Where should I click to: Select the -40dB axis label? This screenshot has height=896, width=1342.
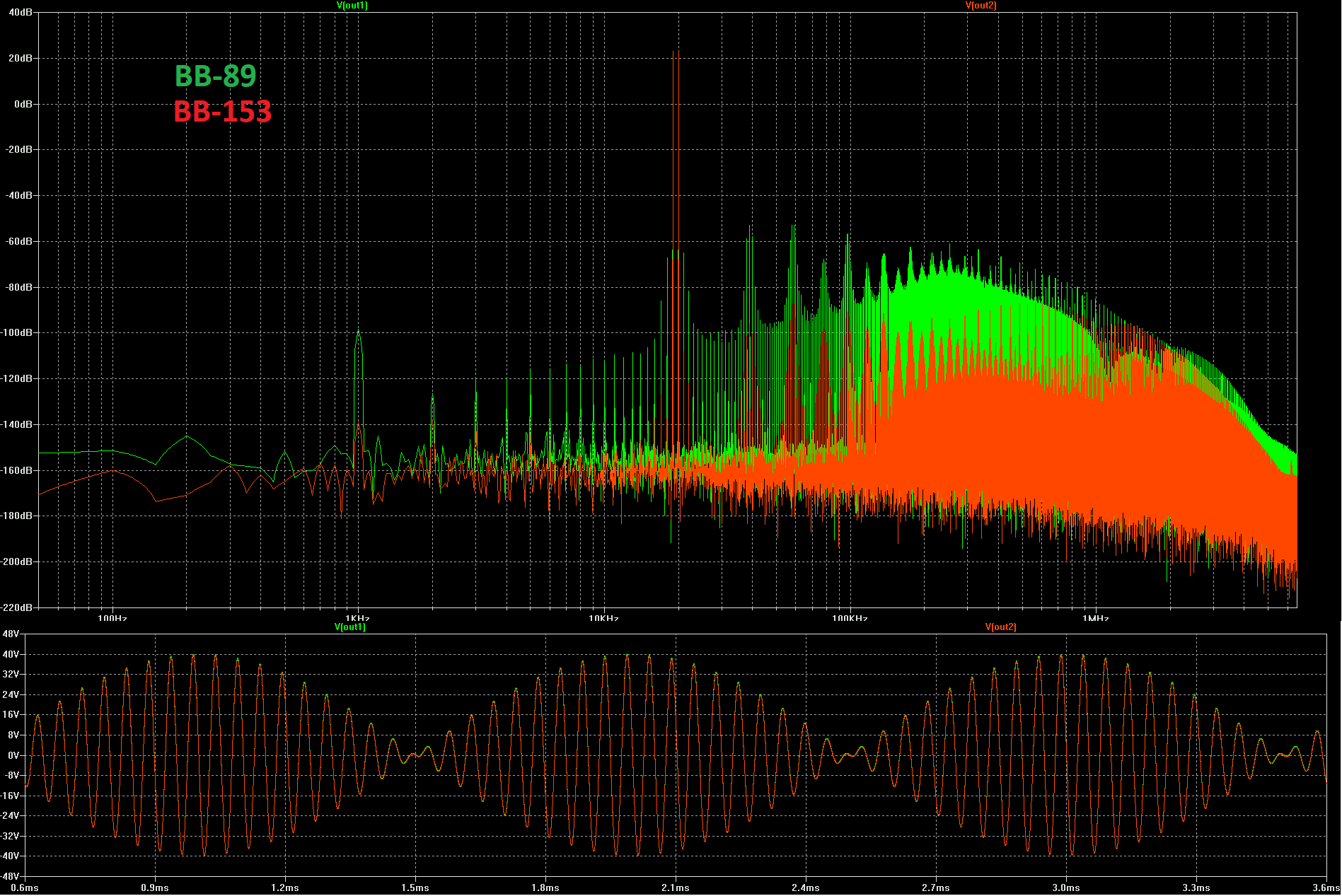19,196
